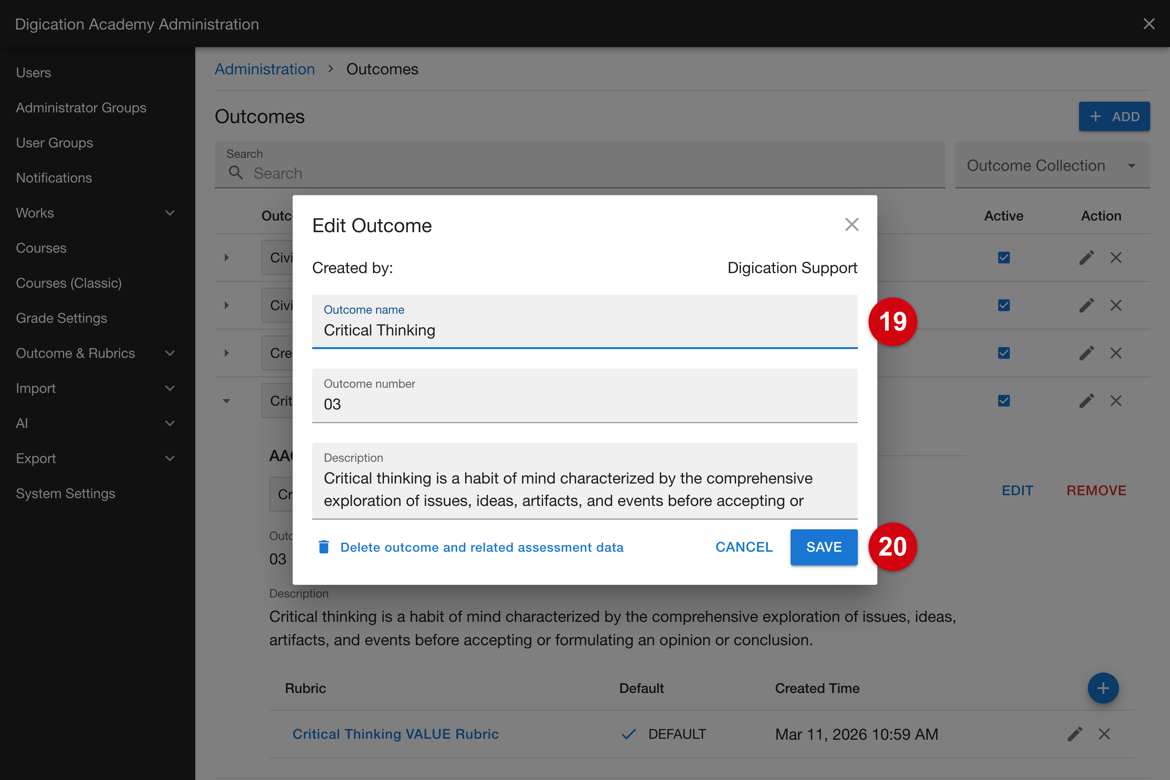
Task: Toggle the Active checkbox in the Crit row
Action: [x=1004, y=401]
